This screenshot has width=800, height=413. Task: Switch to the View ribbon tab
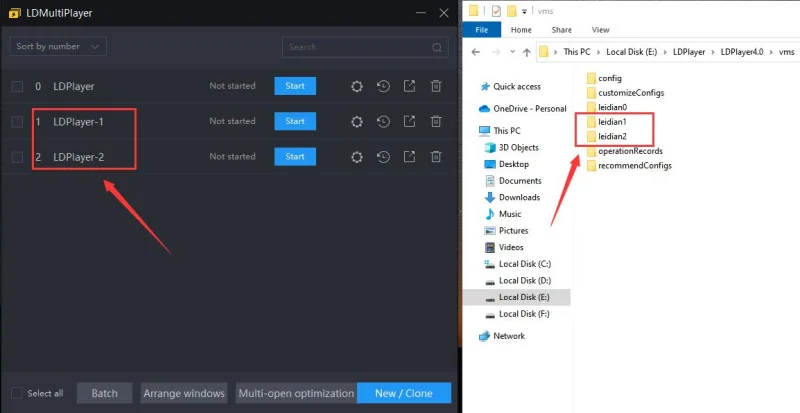[x=601, y=30]
